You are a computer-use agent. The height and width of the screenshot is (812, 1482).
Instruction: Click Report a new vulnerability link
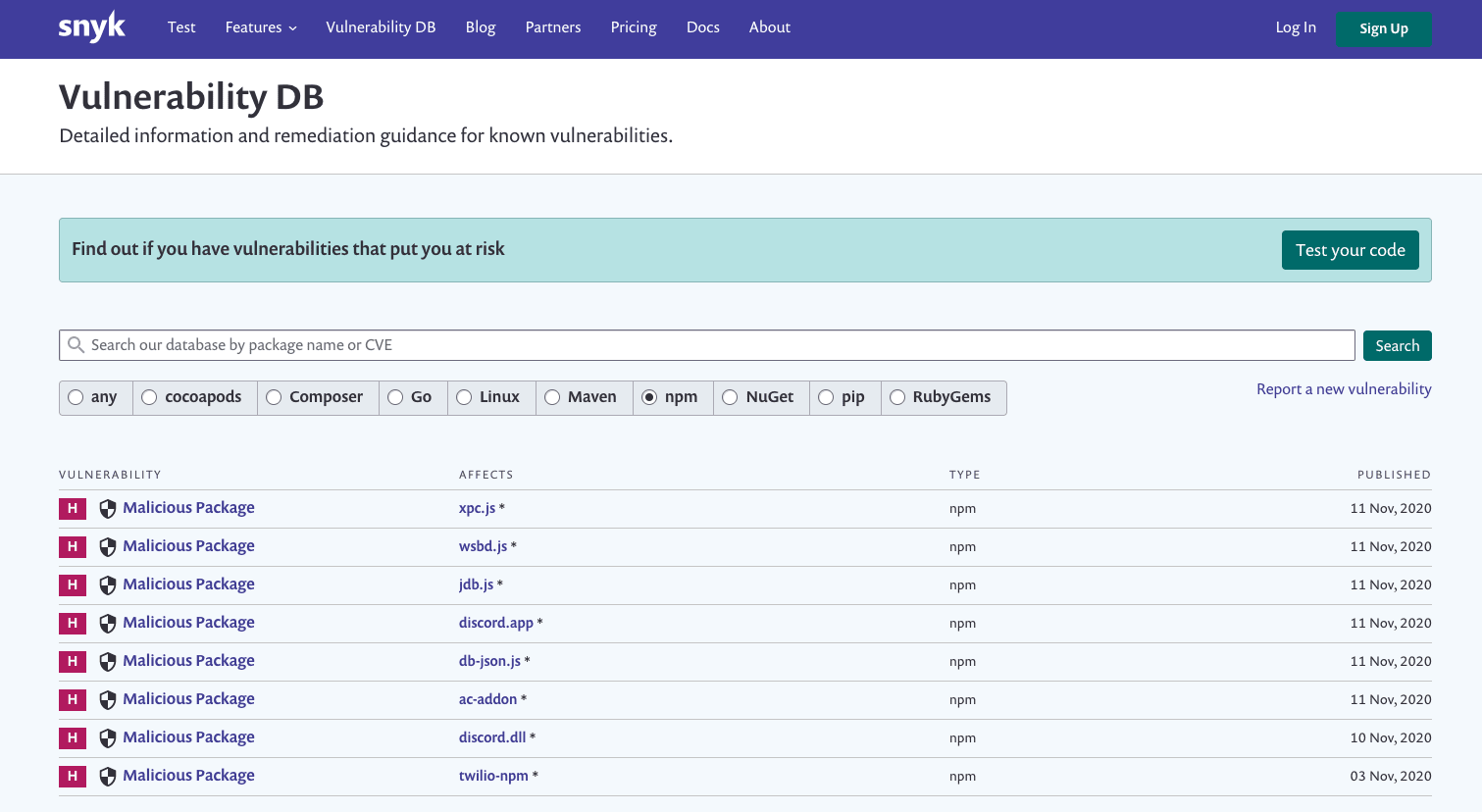1344,389
